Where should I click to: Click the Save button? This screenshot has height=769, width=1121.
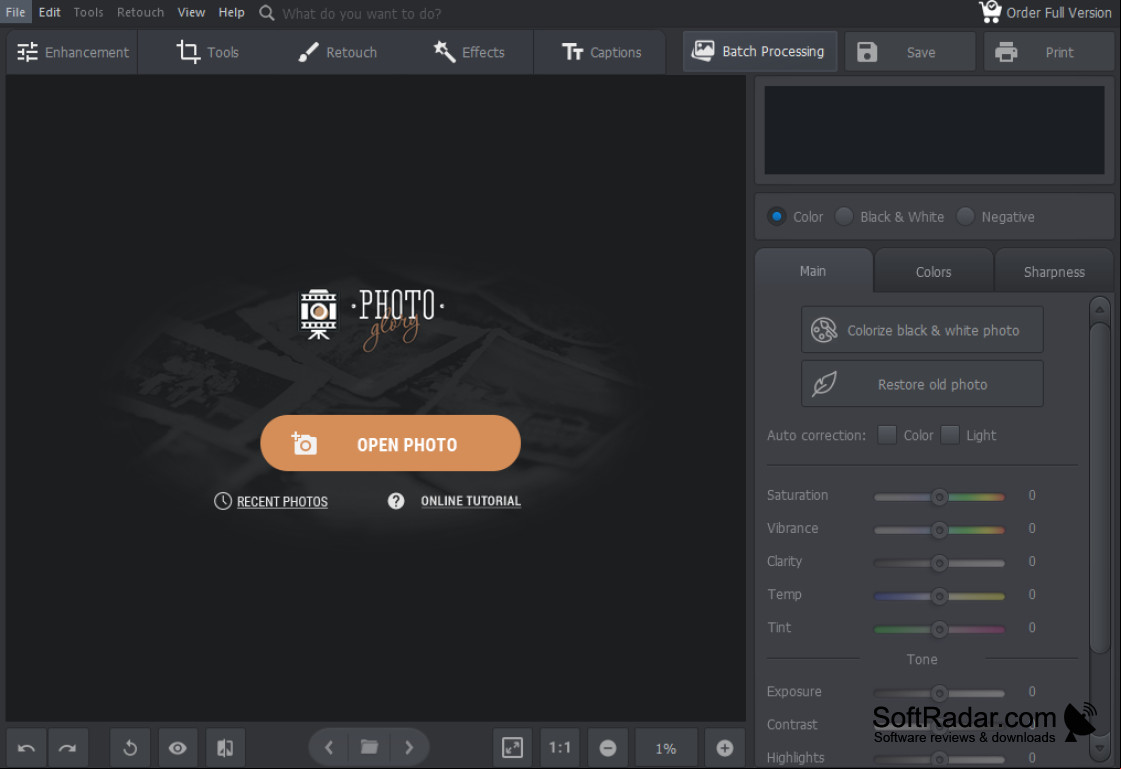pos(909,52)
